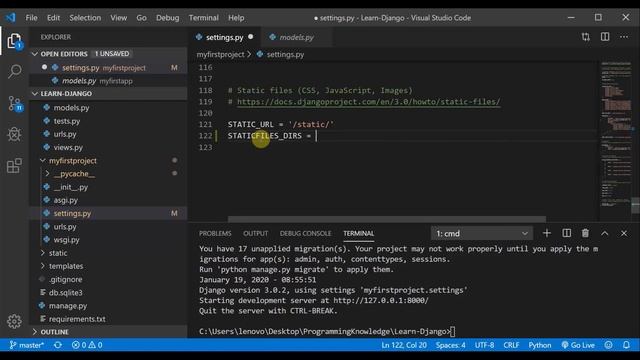This screenshot has width=640, height=360.
Task: Open the Explorer view in activity bar
Action: pos(14,41)
